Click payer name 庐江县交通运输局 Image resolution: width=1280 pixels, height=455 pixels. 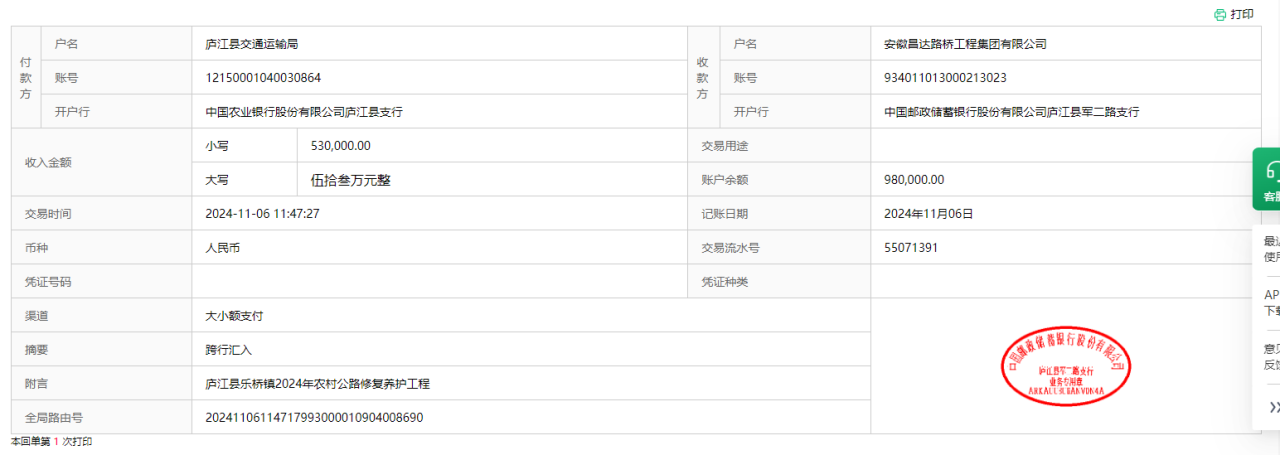(x=252, y=44)
